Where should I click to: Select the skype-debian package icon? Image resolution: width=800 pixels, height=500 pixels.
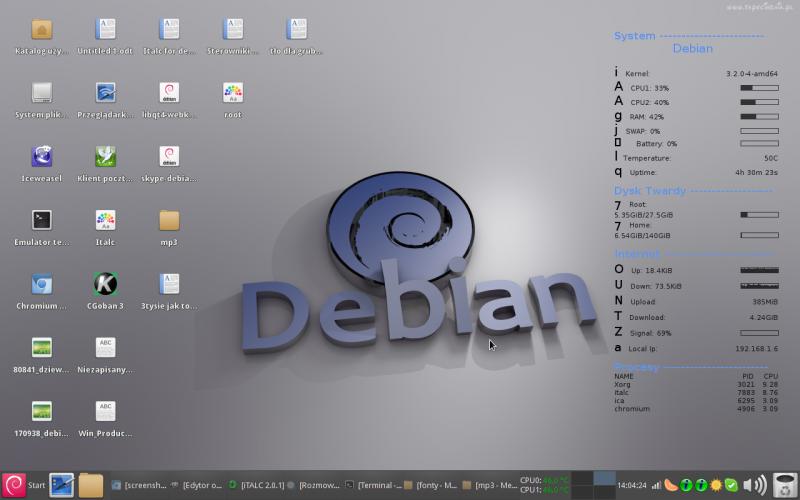(x=169, y=156)
